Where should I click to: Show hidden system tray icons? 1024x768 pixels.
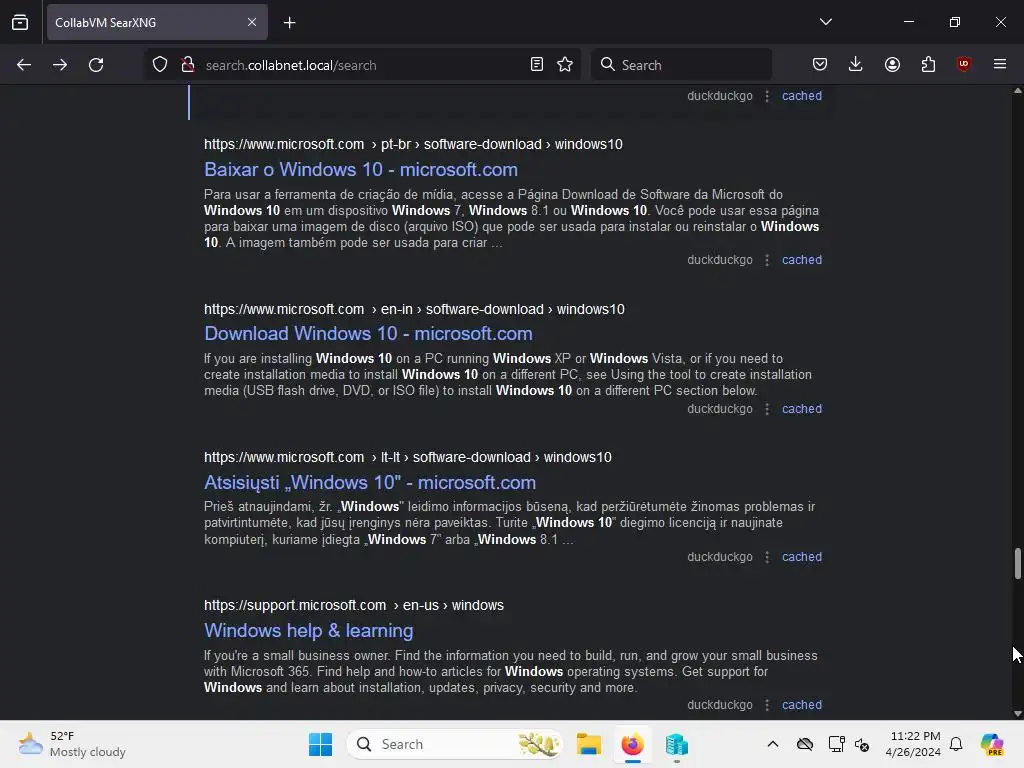(773, 744)
